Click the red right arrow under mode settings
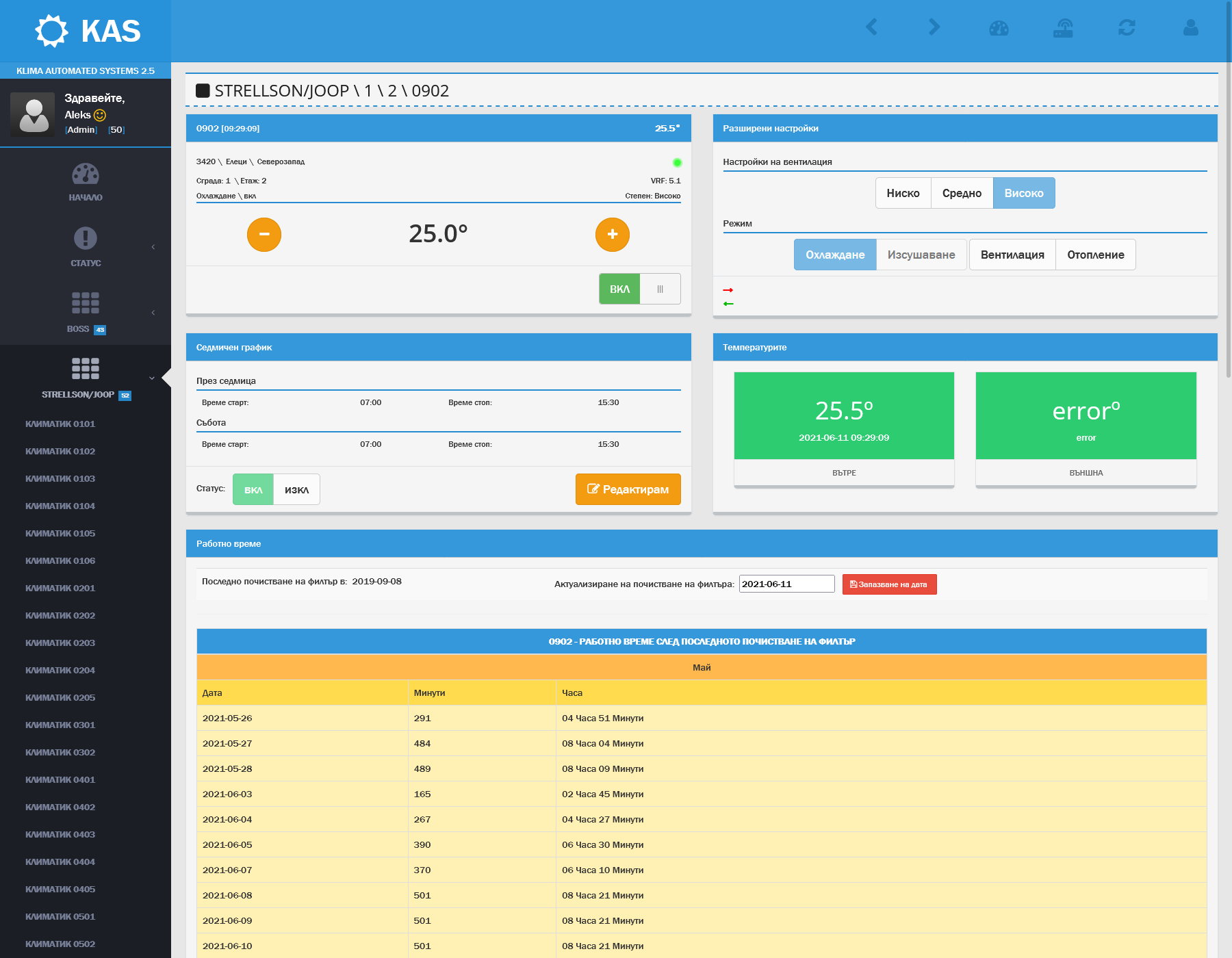 pos(728,290)
